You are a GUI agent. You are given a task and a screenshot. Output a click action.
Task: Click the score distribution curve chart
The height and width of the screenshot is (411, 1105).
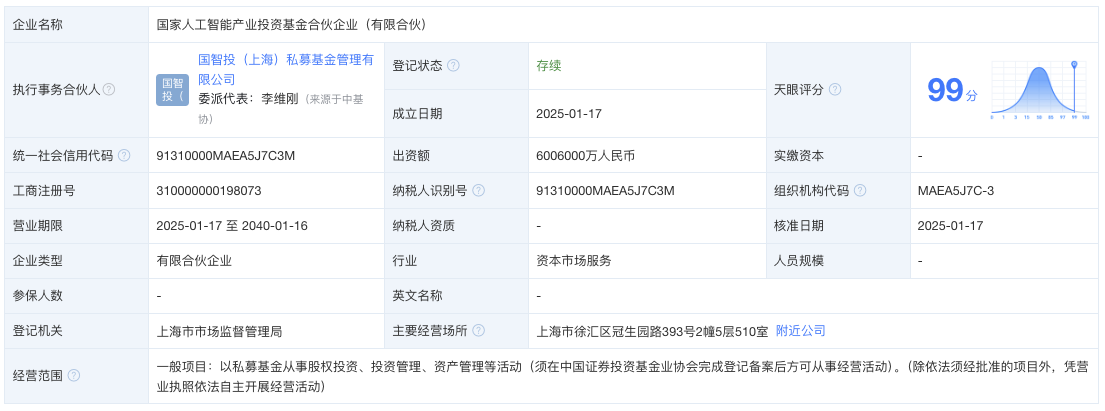coord(1040,90)
